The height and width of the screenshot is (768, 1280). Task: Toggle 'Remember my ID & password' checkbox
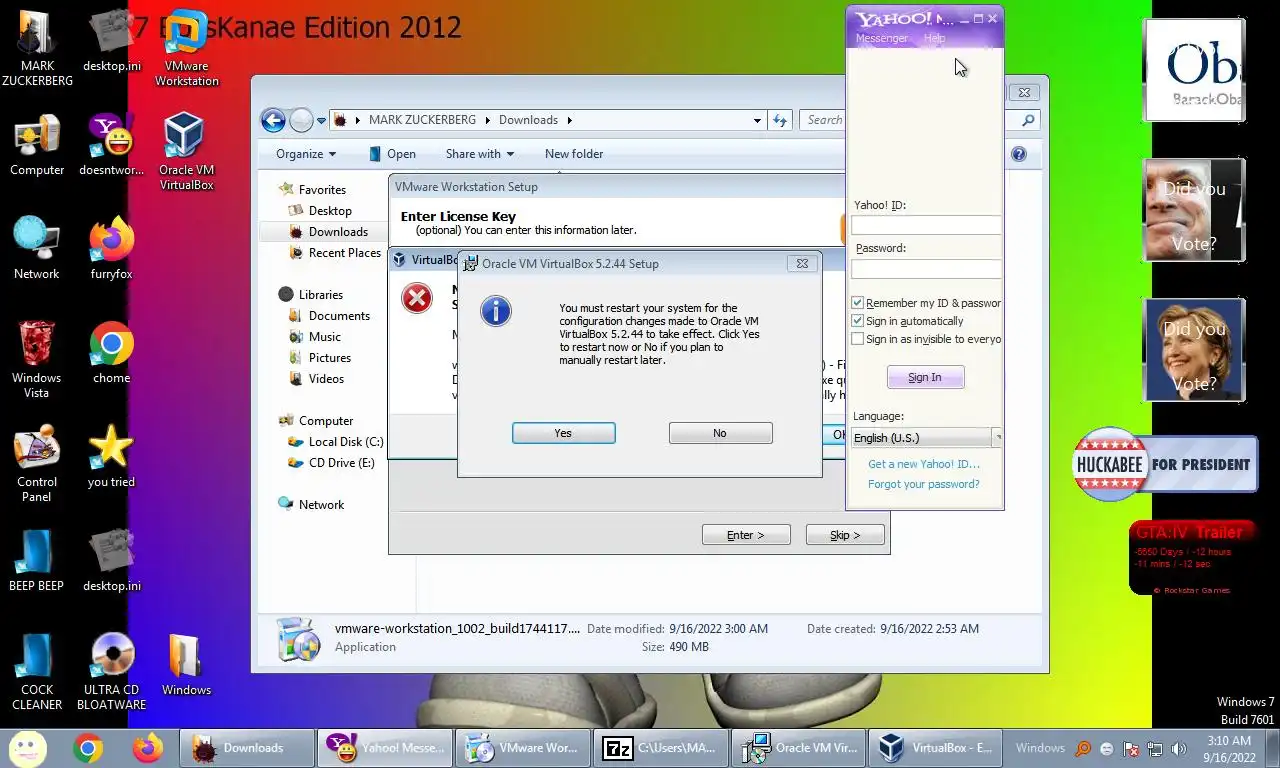click(857, 303)
